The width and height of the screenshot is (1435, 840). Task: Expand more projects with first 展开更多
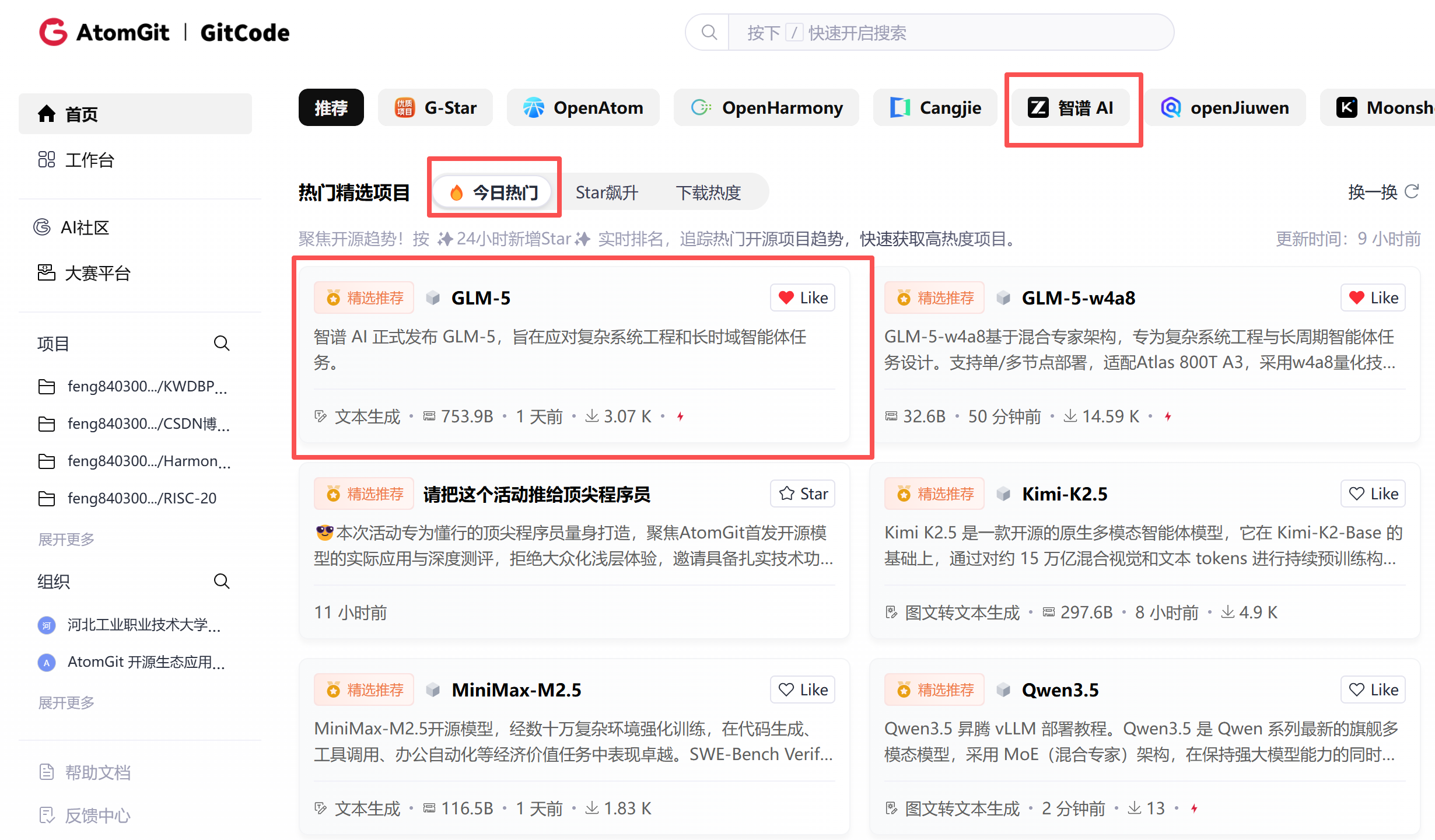tap(66, 540)
